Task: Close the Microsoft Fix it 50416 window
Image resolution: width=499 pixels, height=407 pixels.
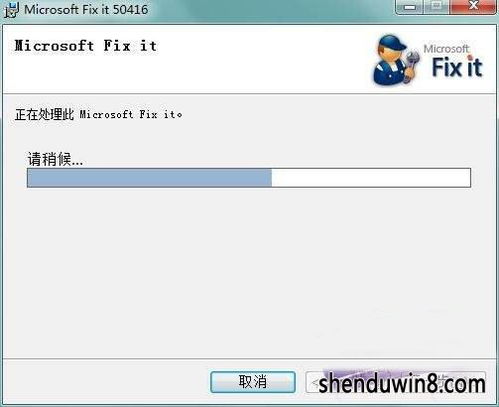Action: click(x=473, y=7)
